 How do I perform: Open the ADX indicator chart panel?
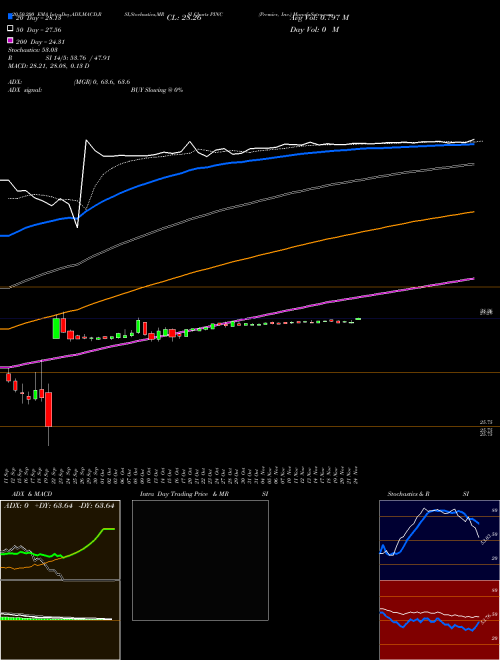pyautogui.click(x=60, y=540)
